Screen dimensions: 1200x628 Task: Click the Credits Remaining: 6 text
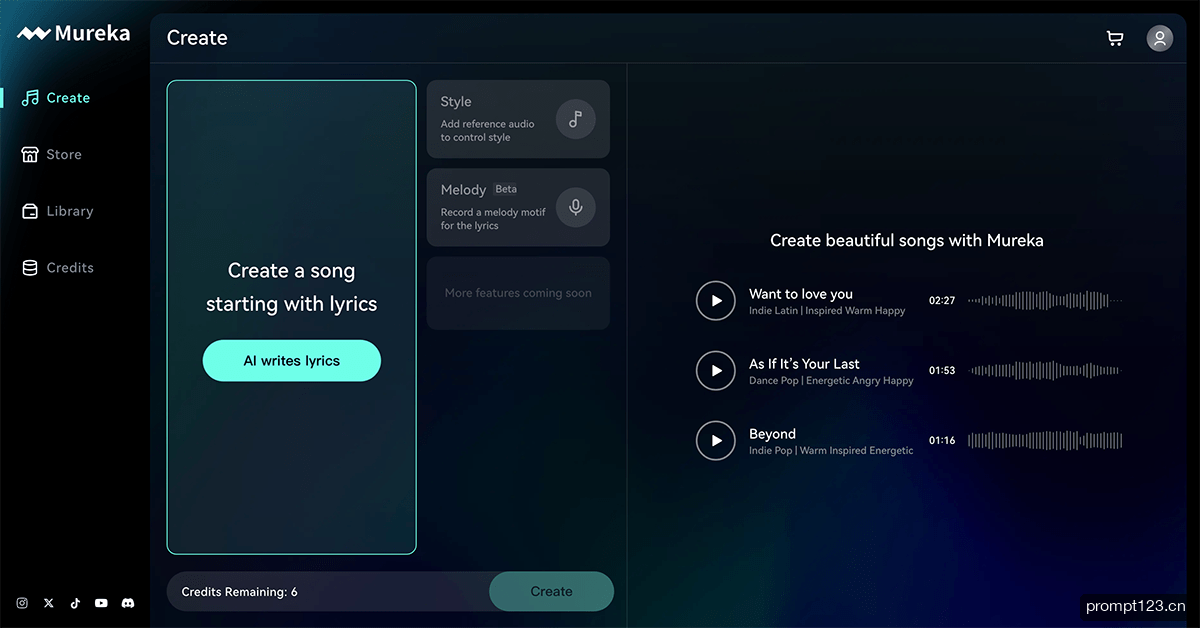(x=239, y=592)
